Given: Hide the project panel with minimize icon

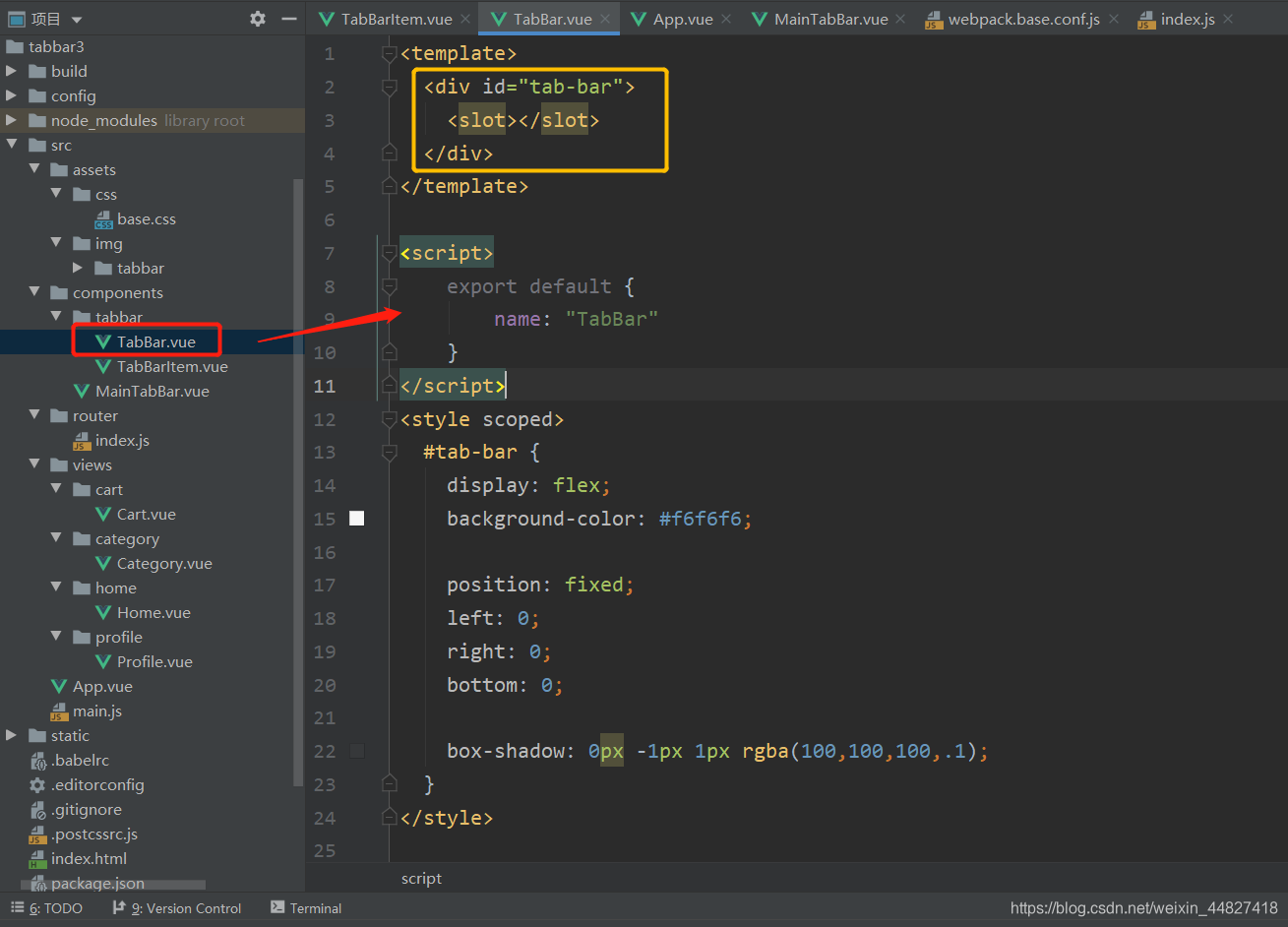Looking at the screenshot, I should [x=288, y=19].
